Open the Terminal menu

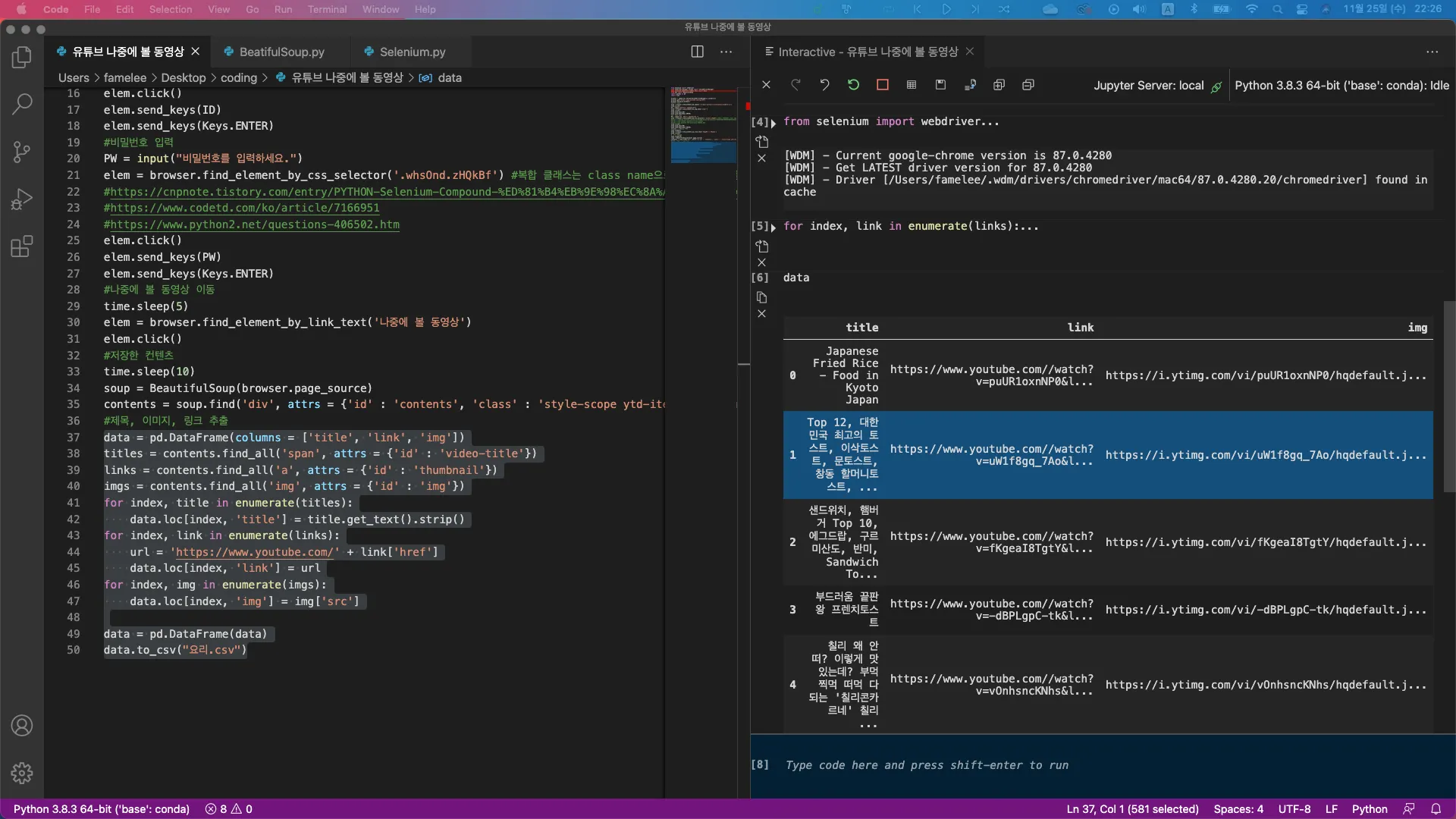point(327,9)
